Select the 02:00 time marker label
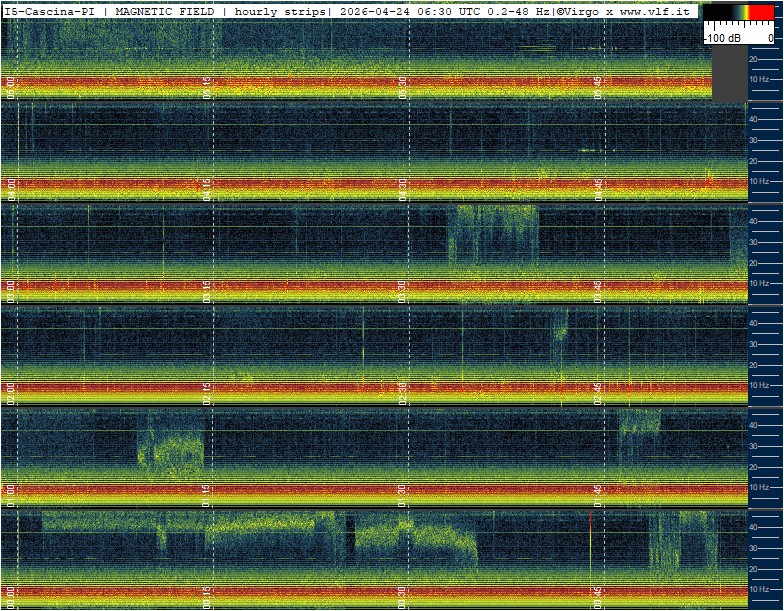Screen dimensions: 784x611 12,394
